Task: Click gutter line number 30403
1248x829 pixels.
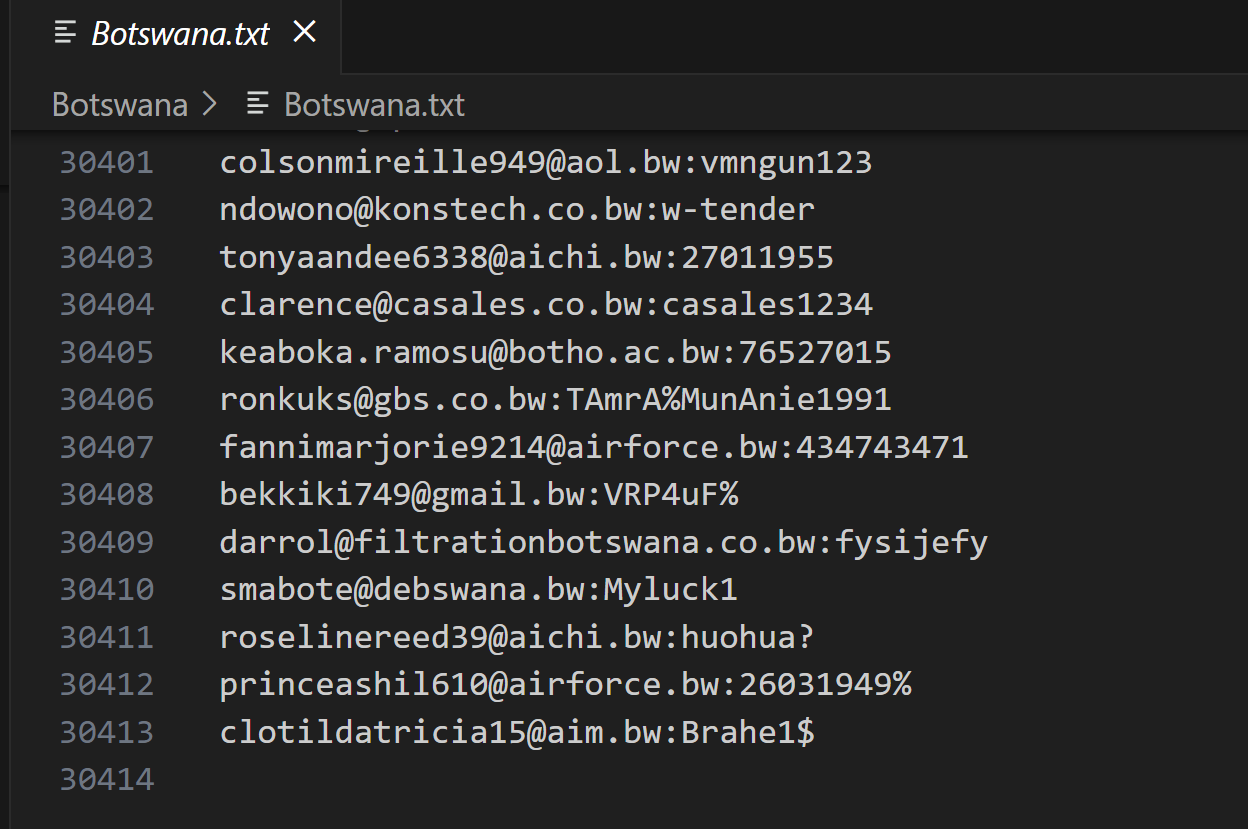Action: [107, 257]
